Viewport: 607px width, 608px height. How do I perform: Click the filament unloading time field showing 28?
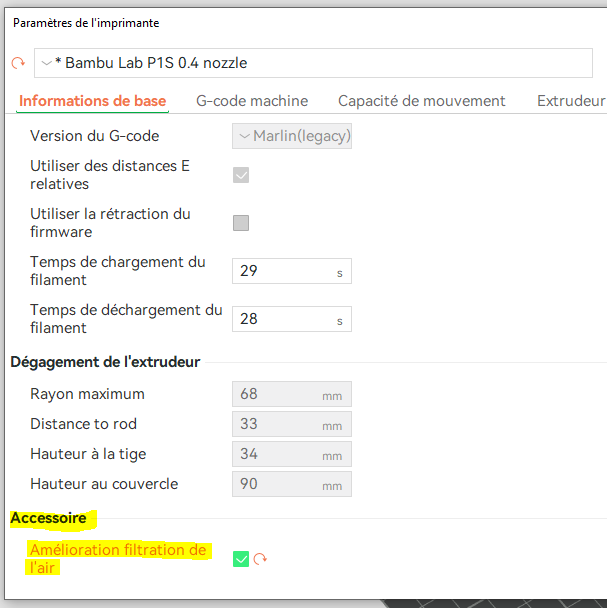tap(292, 319)
